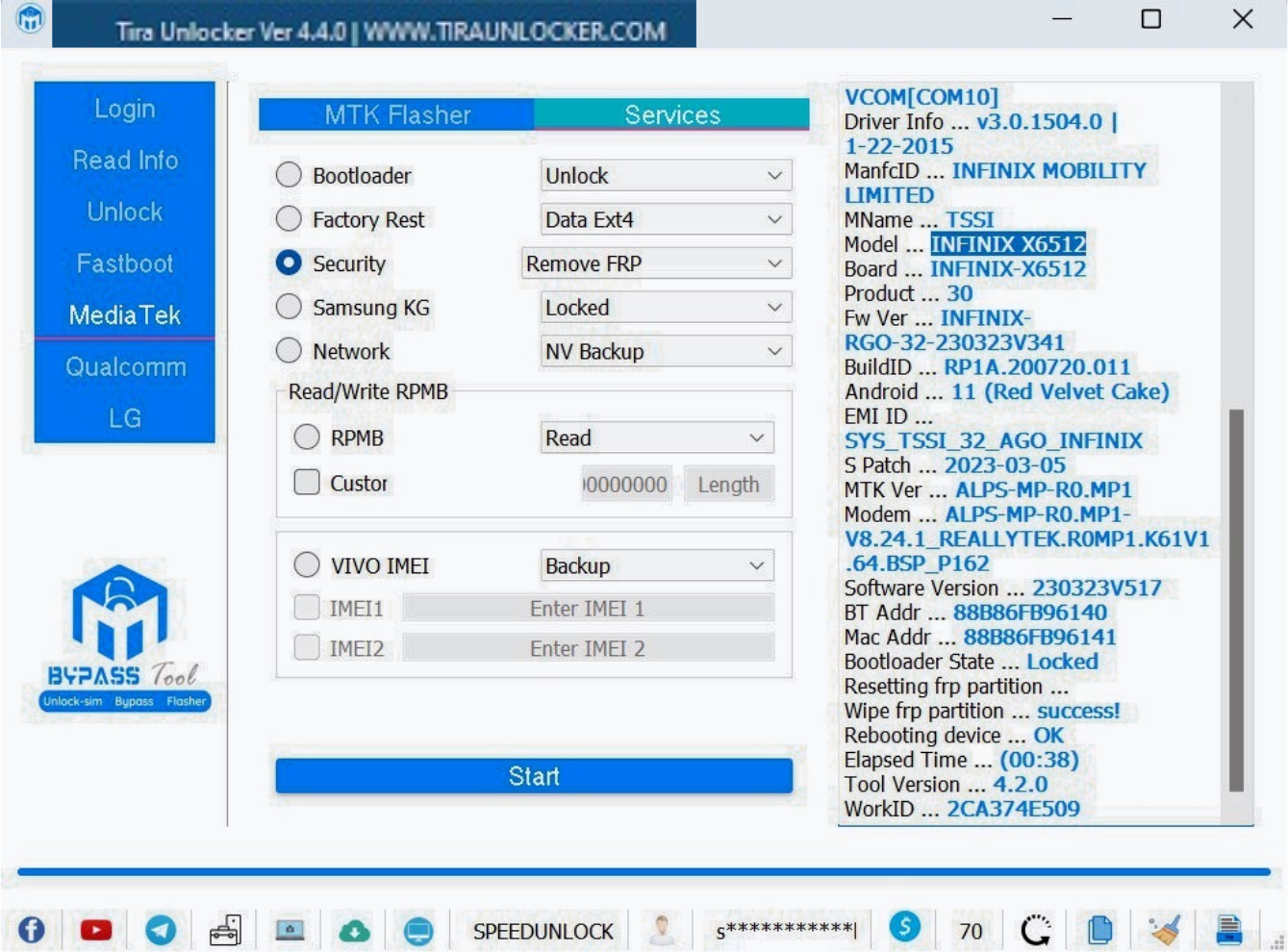Enable the Custom checkbox
This screenshot has height=952, width=1288.
coord(307,482)
